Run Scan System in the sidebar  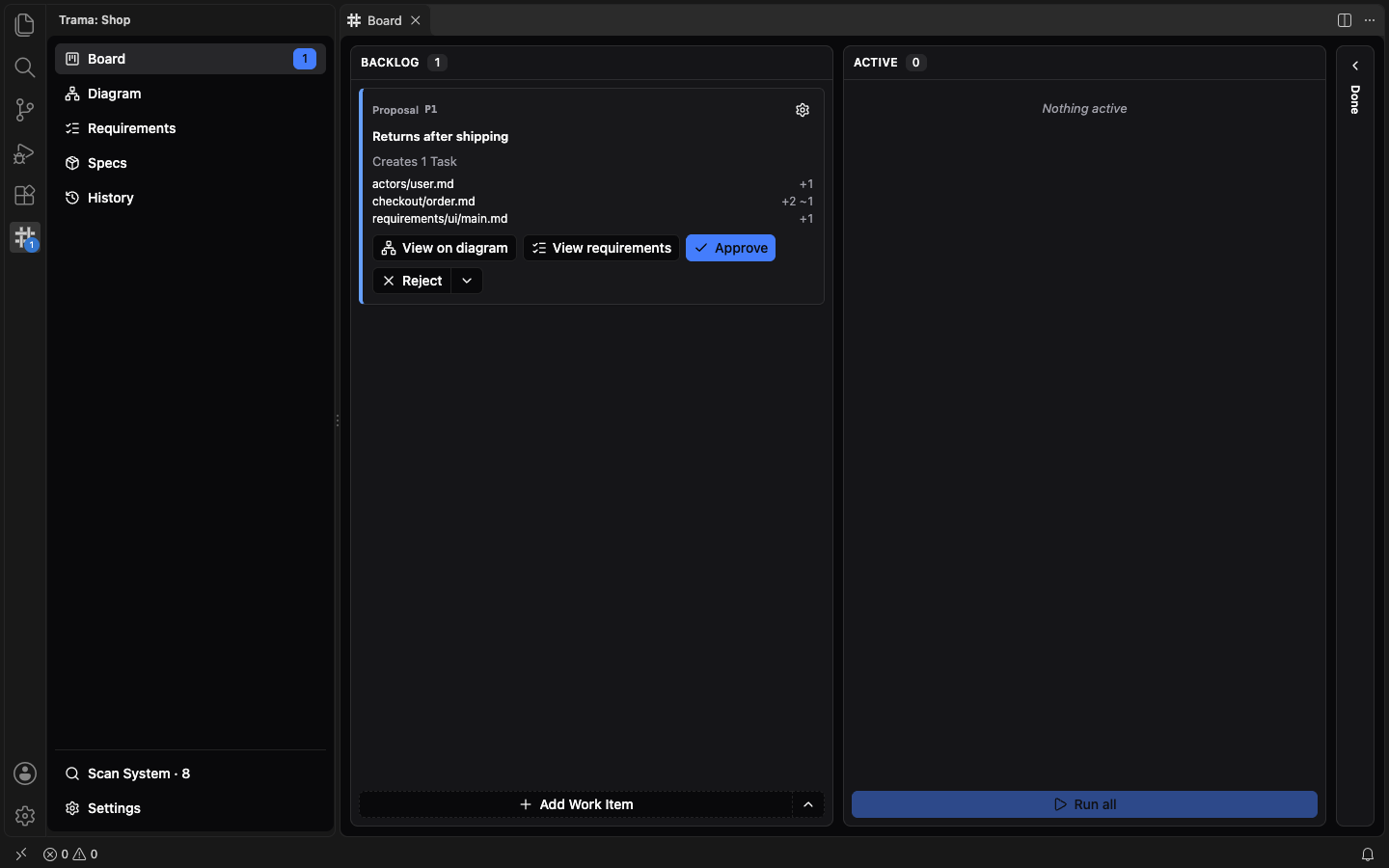[191, 773]
